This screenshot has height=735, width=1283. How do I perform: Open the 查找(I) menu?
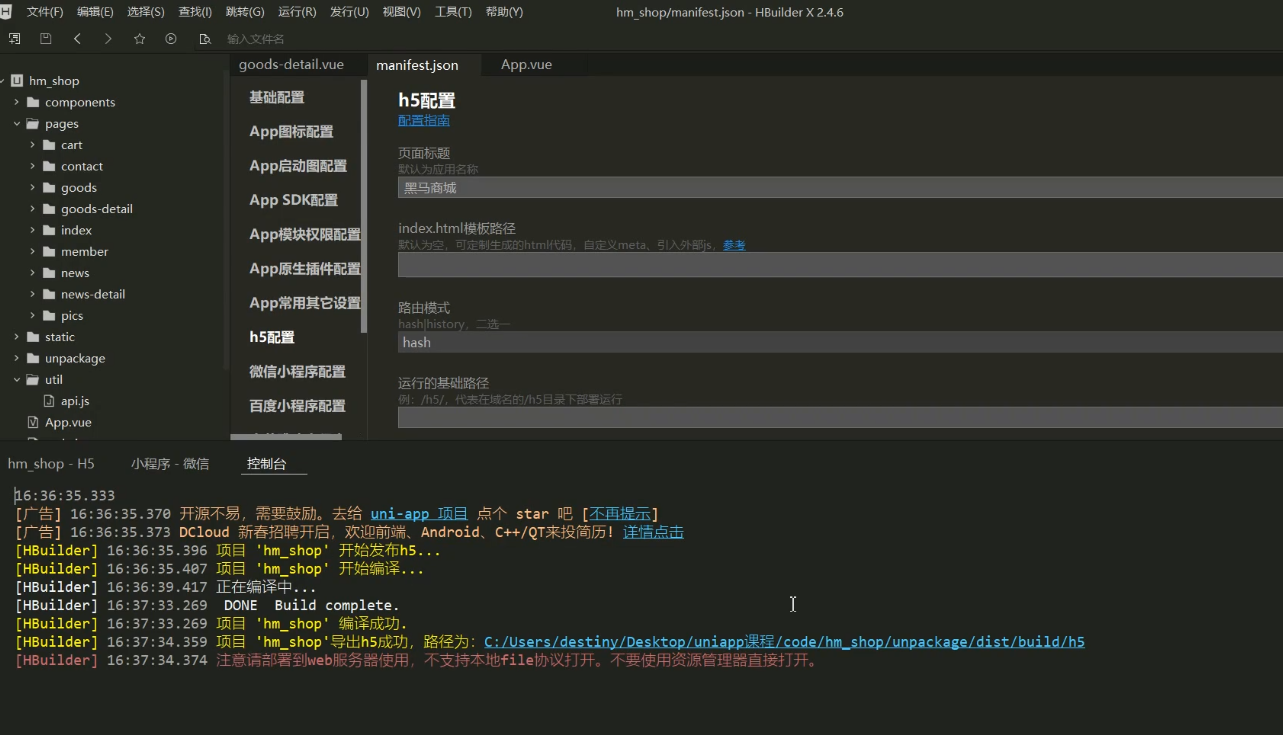click(x=195, y=12)
